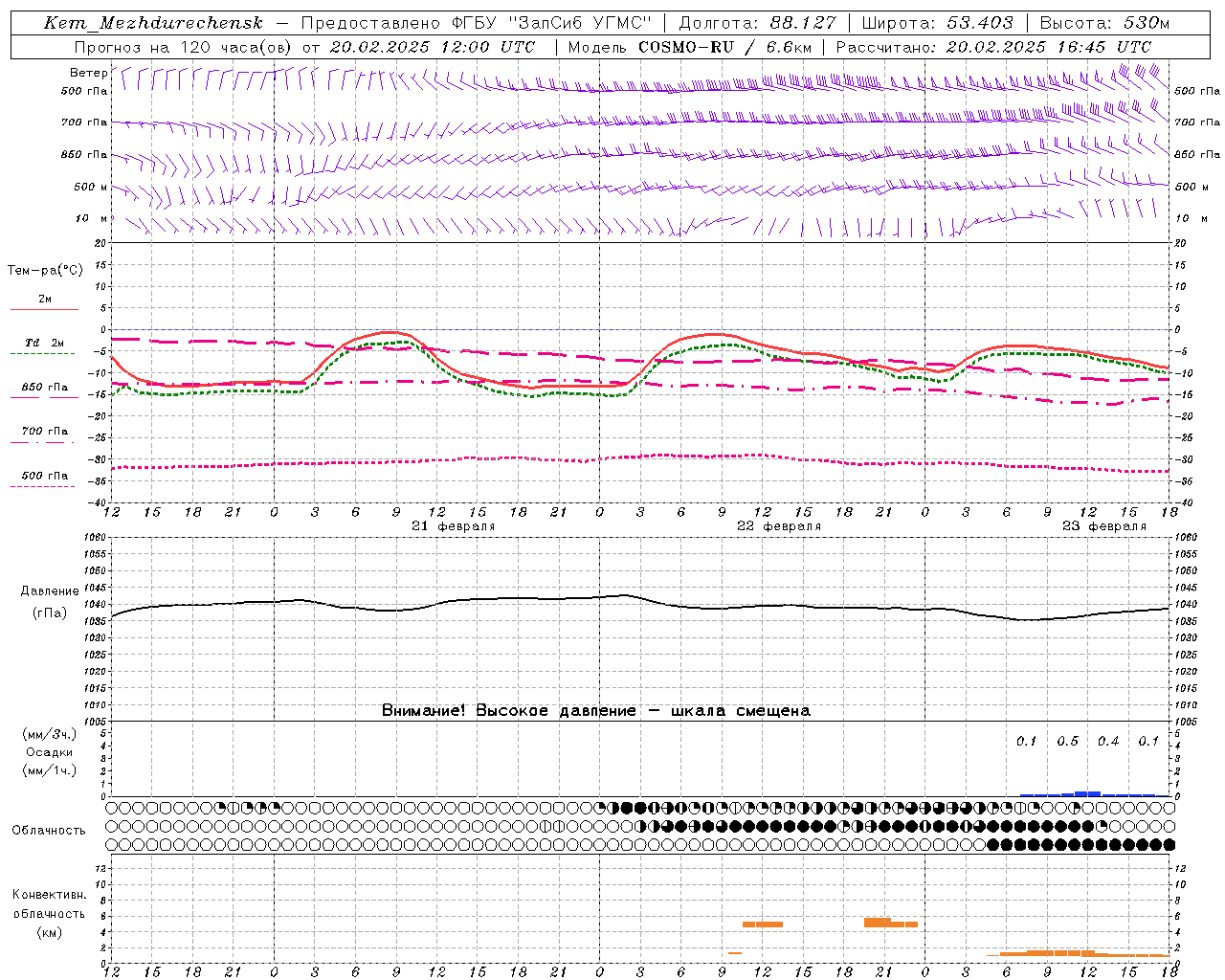Select the longitude value "Долгота: 88.127"

757,23
